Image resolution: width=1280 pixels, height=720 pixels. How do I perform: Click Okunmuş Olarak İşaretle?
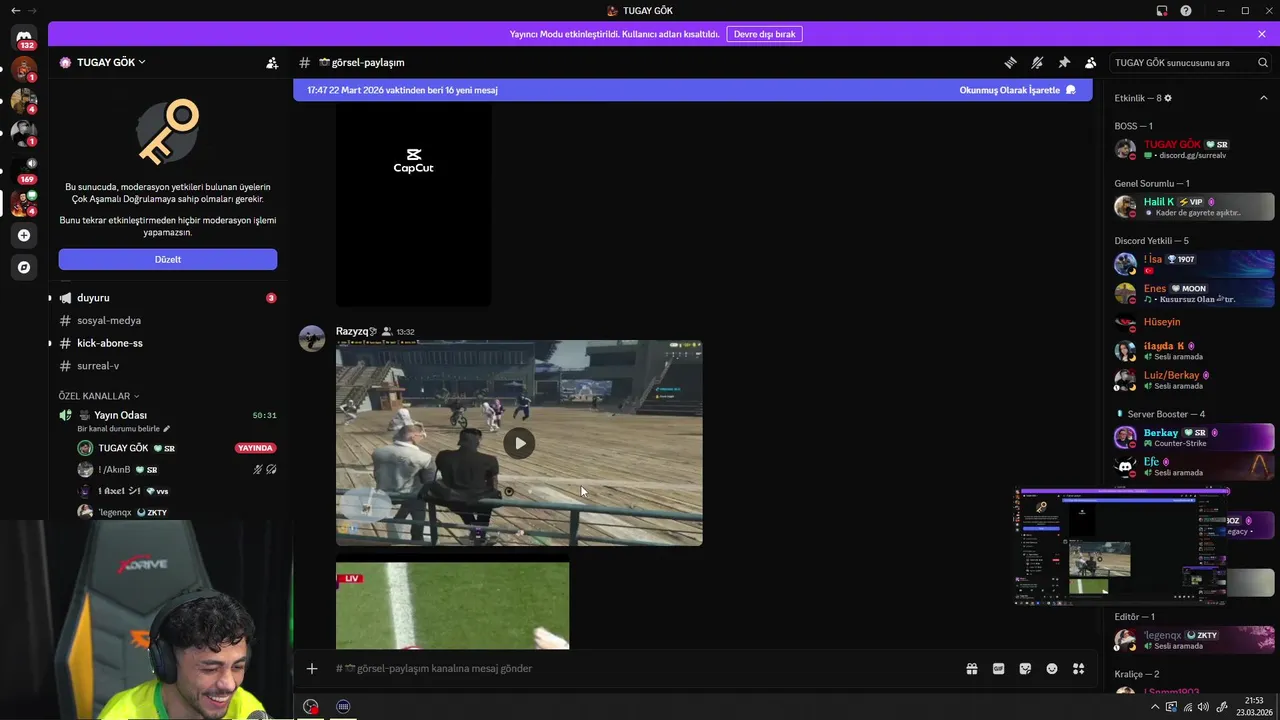[1018, 90]
